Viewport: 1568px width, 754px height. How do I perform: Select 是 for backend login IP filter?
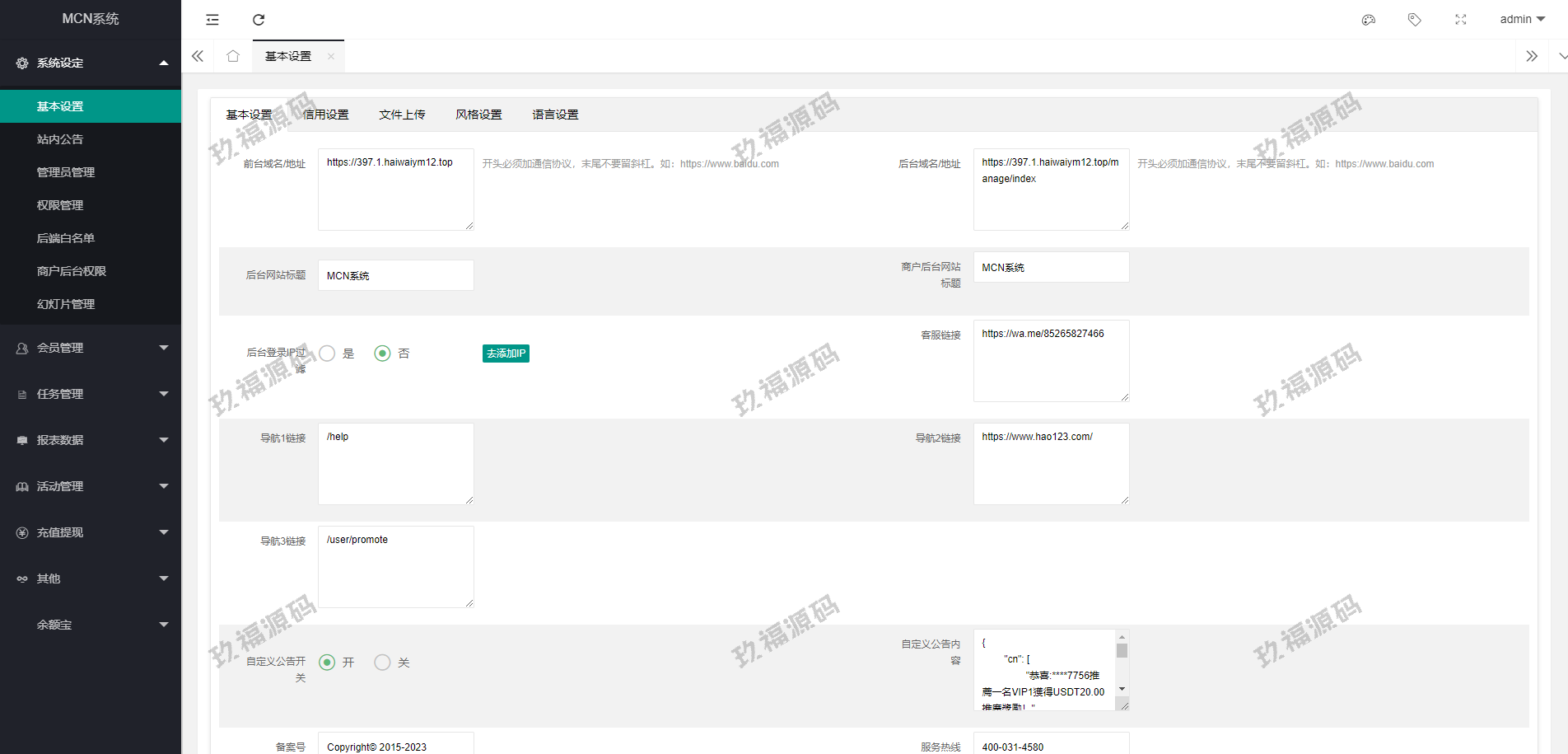coord(328,354)
